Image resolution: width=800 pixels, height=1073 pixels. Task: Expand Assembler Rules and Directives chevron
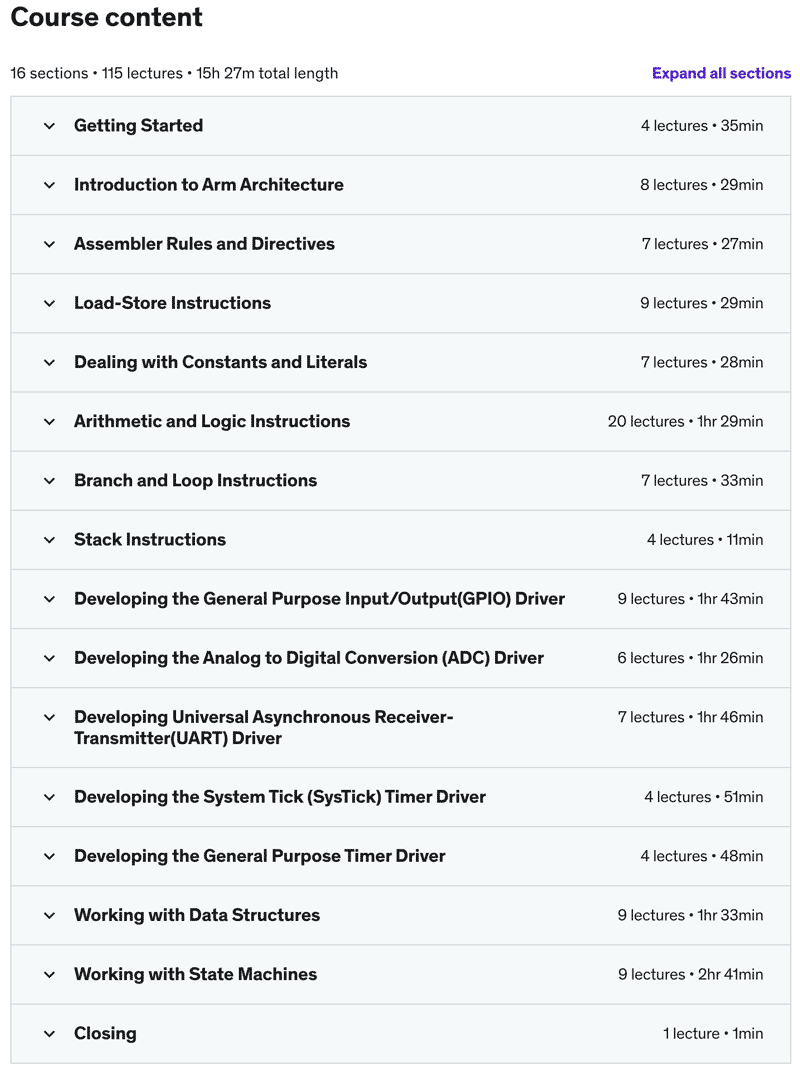49,244
